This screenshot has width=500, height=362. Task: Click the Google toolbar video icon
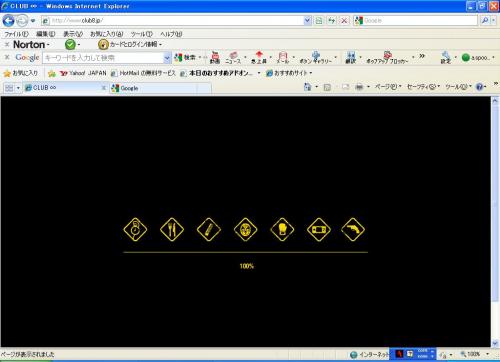point(215,57)
